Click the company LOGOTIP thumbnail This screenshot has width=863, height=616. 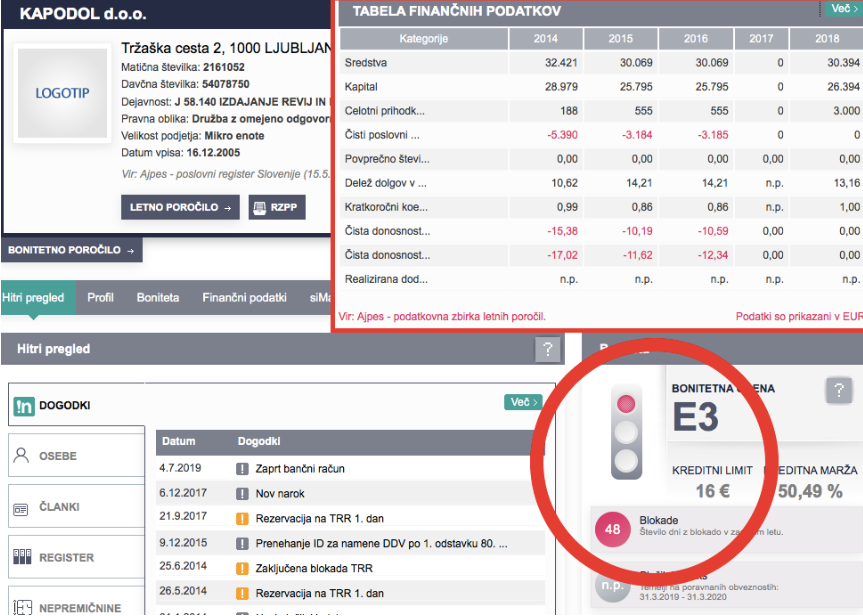pyautogui.click(x=62, y=93)
